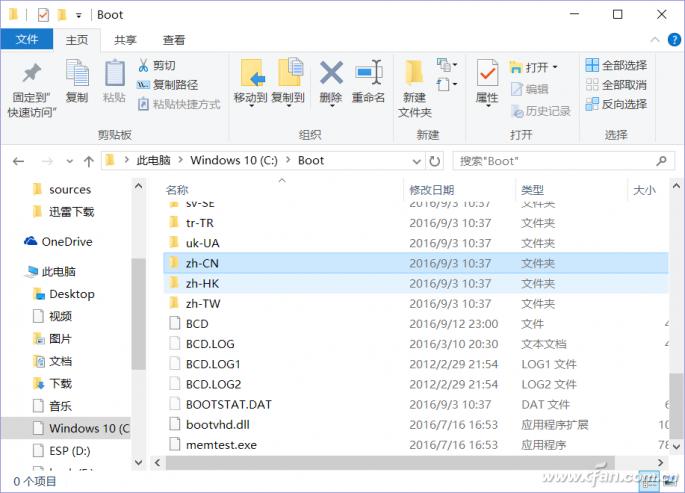Switch to Home (主页) tab
The width and height of the screenshot is (685, 493).
coord(77,40)
